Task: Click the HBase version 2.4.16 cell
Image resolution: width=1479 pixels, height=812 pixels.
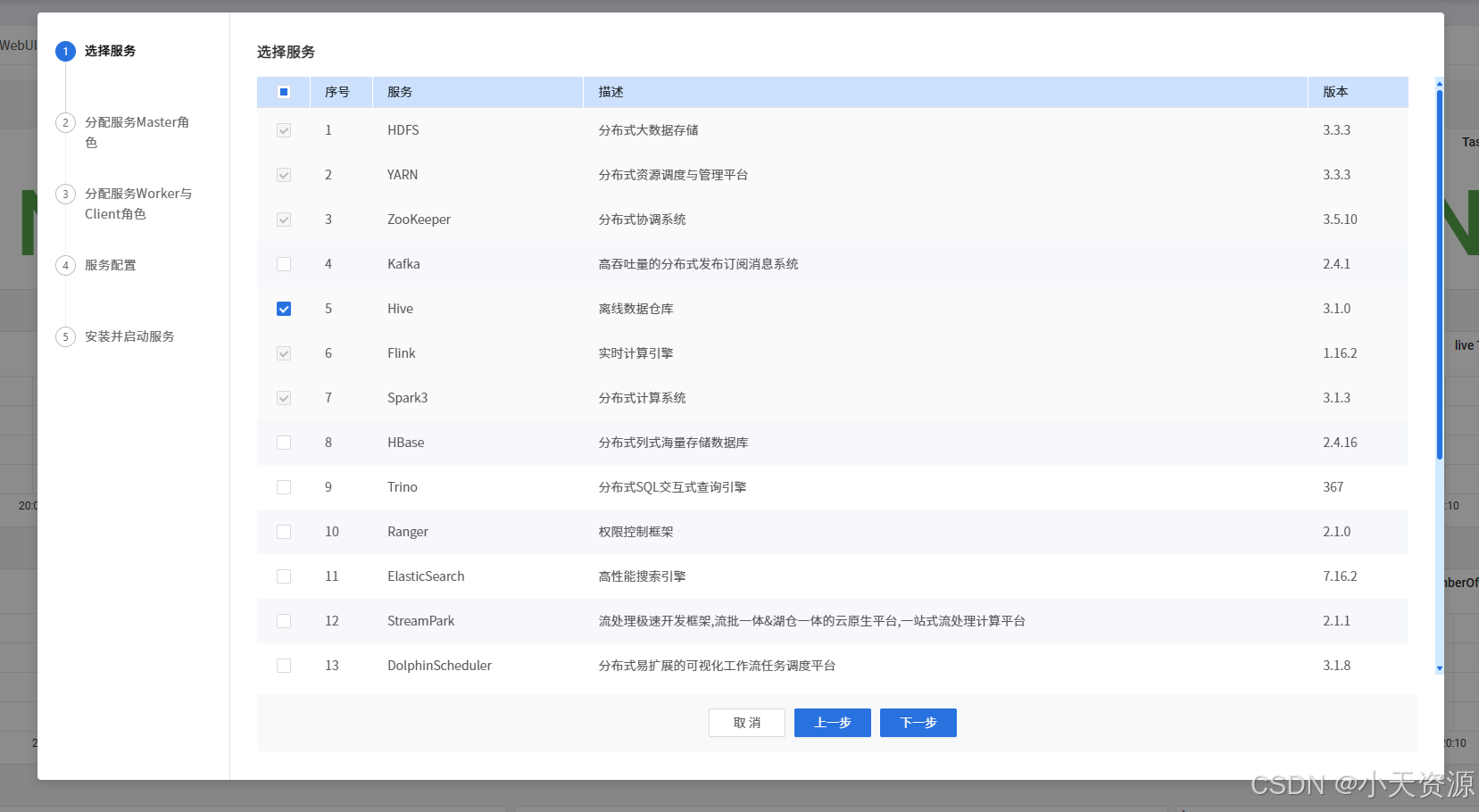Action: tap(1340, 443)
